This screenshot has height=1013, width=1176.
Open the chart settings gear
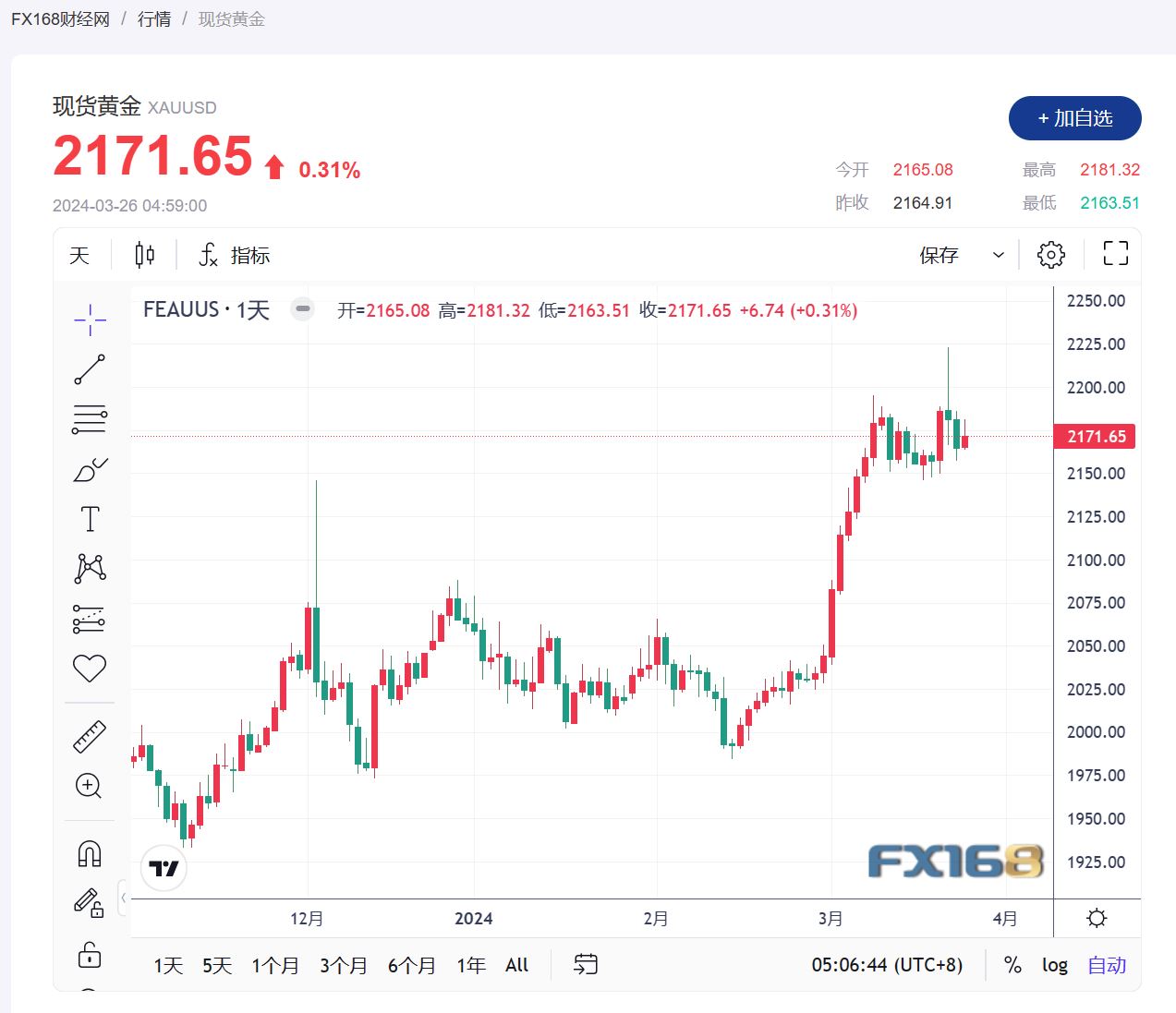pyautogui.click(x=1050, y=254)
